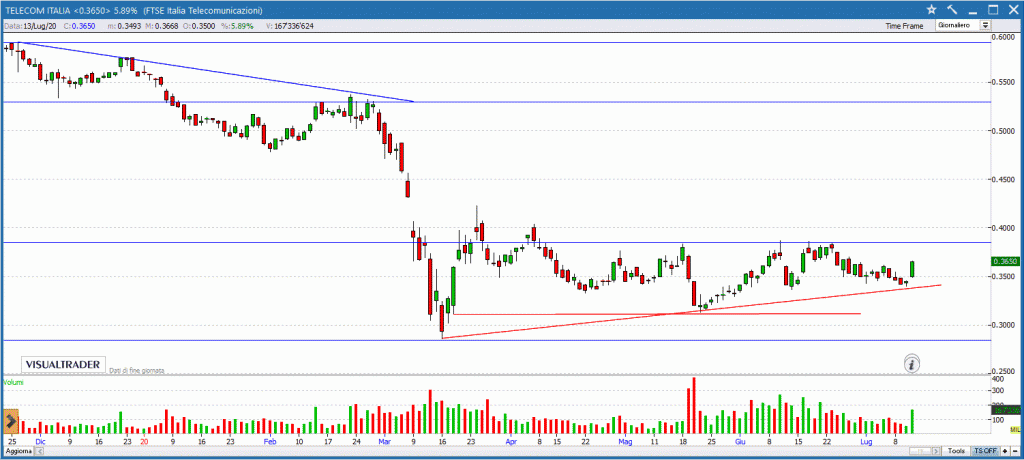Click the 'Time Frame' label
The image size is (1024, 460).
coord(904,26)
